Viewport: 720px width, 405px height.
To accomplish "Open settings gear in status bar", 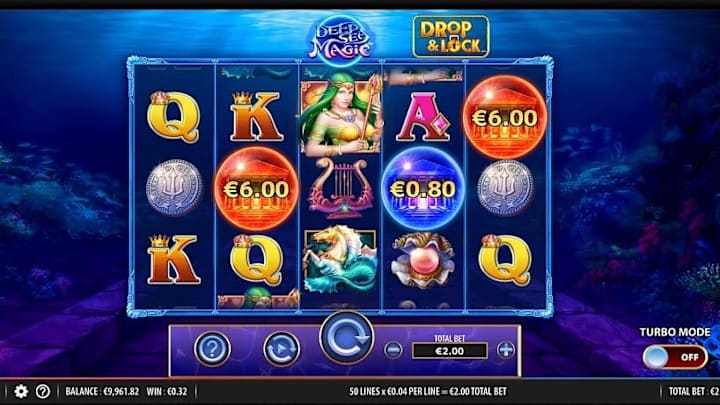I will [x=21, y=391].
